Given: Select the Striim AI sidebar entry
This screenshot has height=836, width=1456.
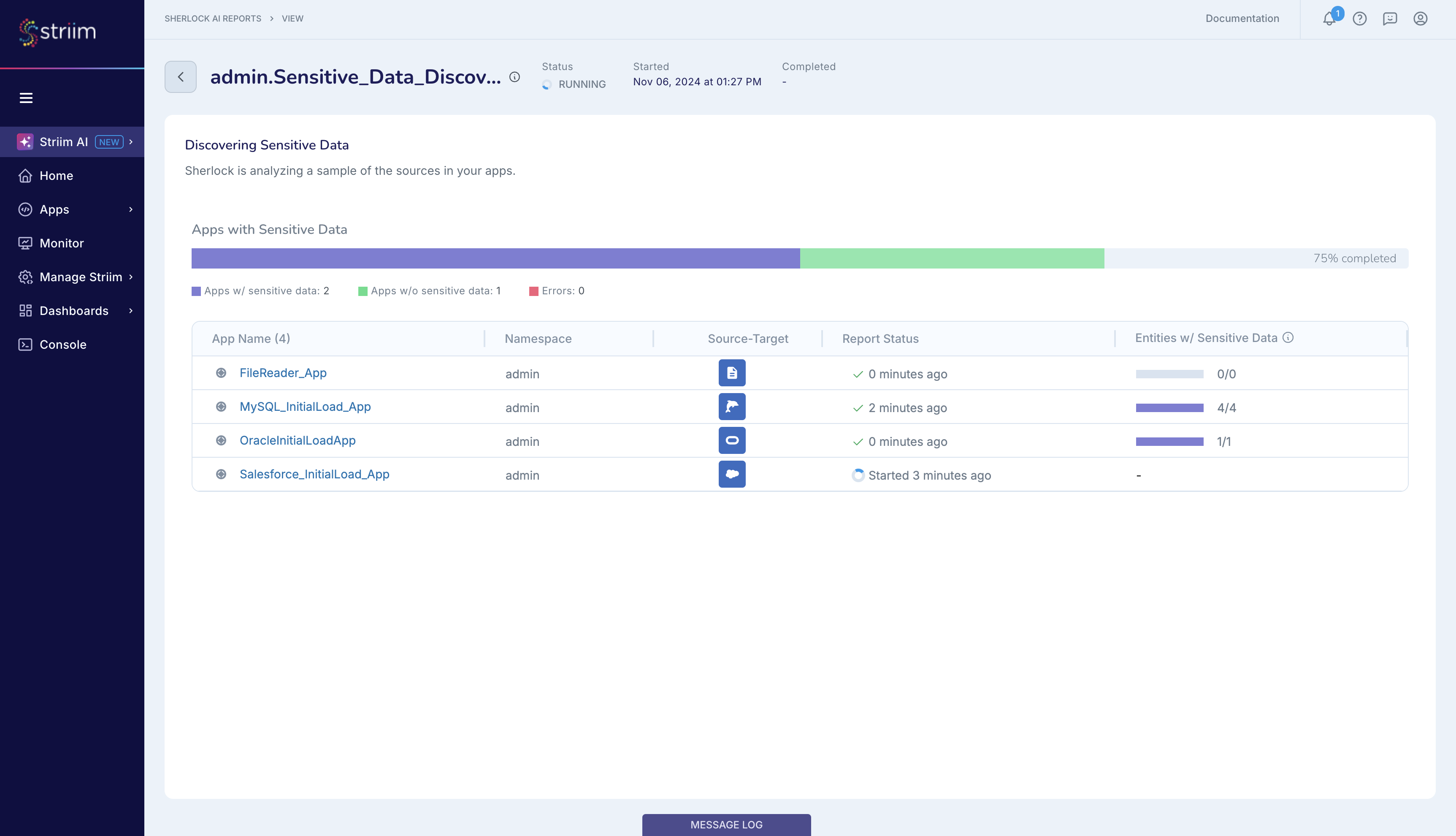Looking at the screenshot, I should coord(63,142).
